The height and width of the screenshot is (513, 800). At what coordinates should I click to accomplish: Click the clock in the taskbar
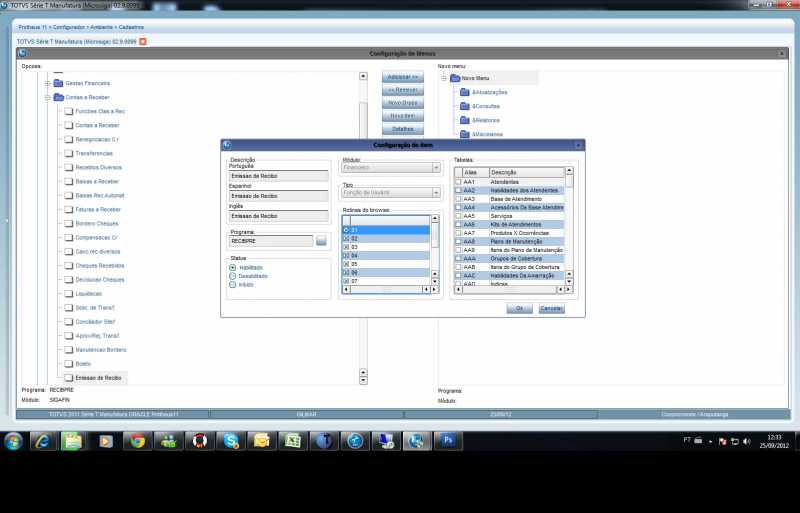774,442
